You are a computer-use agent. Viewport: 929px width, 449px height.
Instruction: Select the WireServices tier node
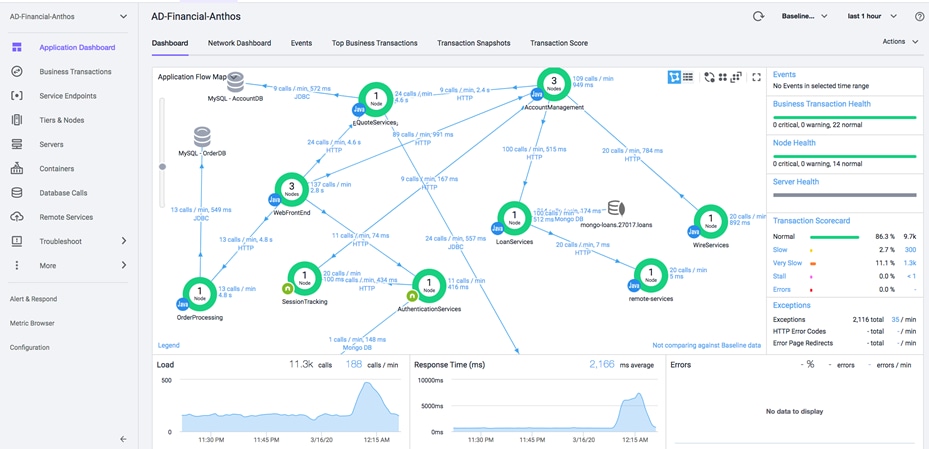point(710,222)
